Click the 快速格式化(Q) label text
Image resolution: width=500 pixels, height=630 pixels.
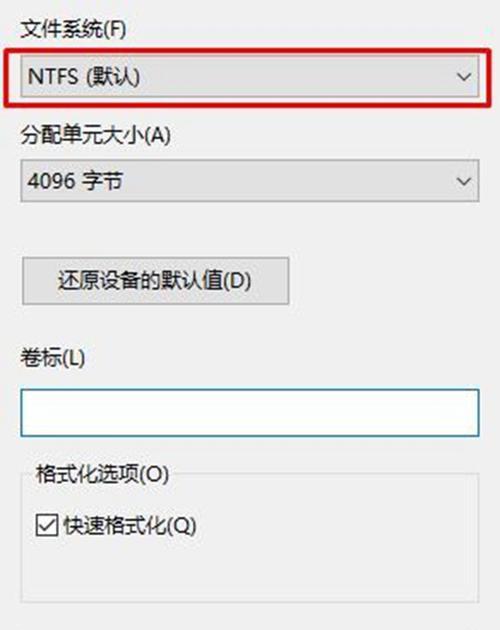130,525
